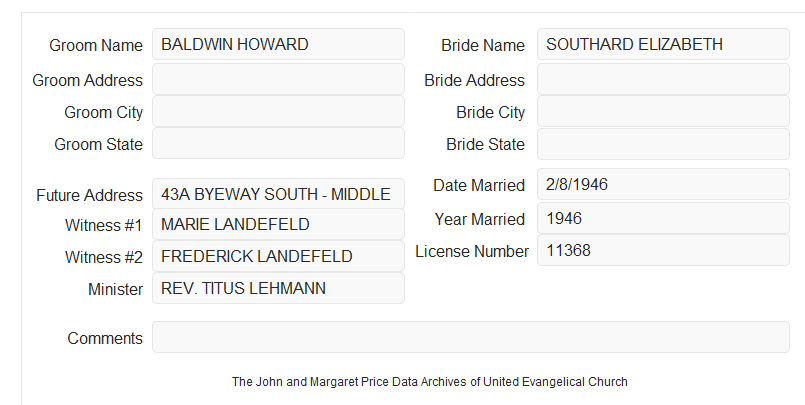805x405 pixels.
Task: Click the Groom State text box
Action: (x=278, y=143)
